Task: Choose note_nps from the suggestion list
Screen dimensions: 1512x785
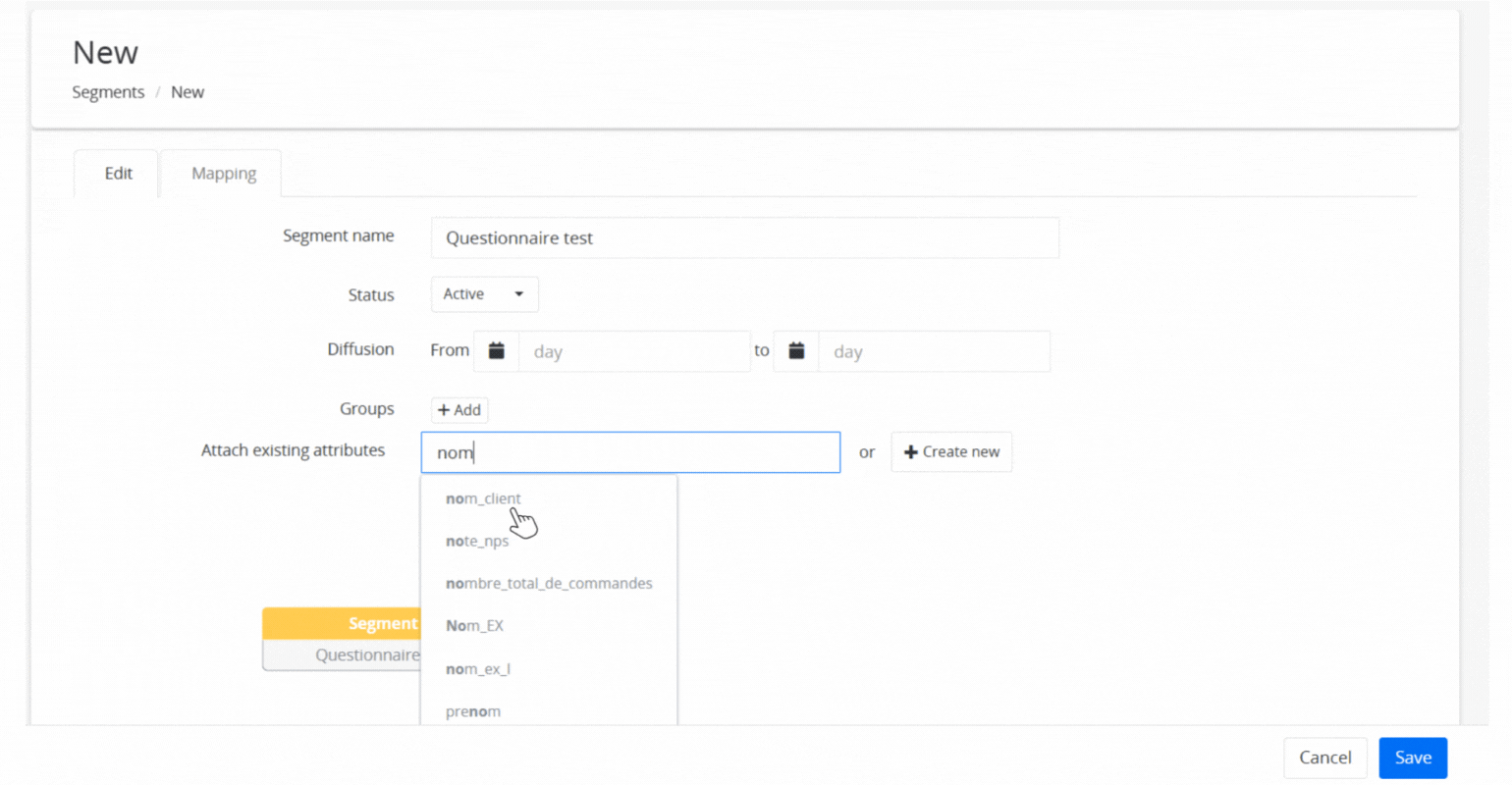Action: tap(477, 541)
